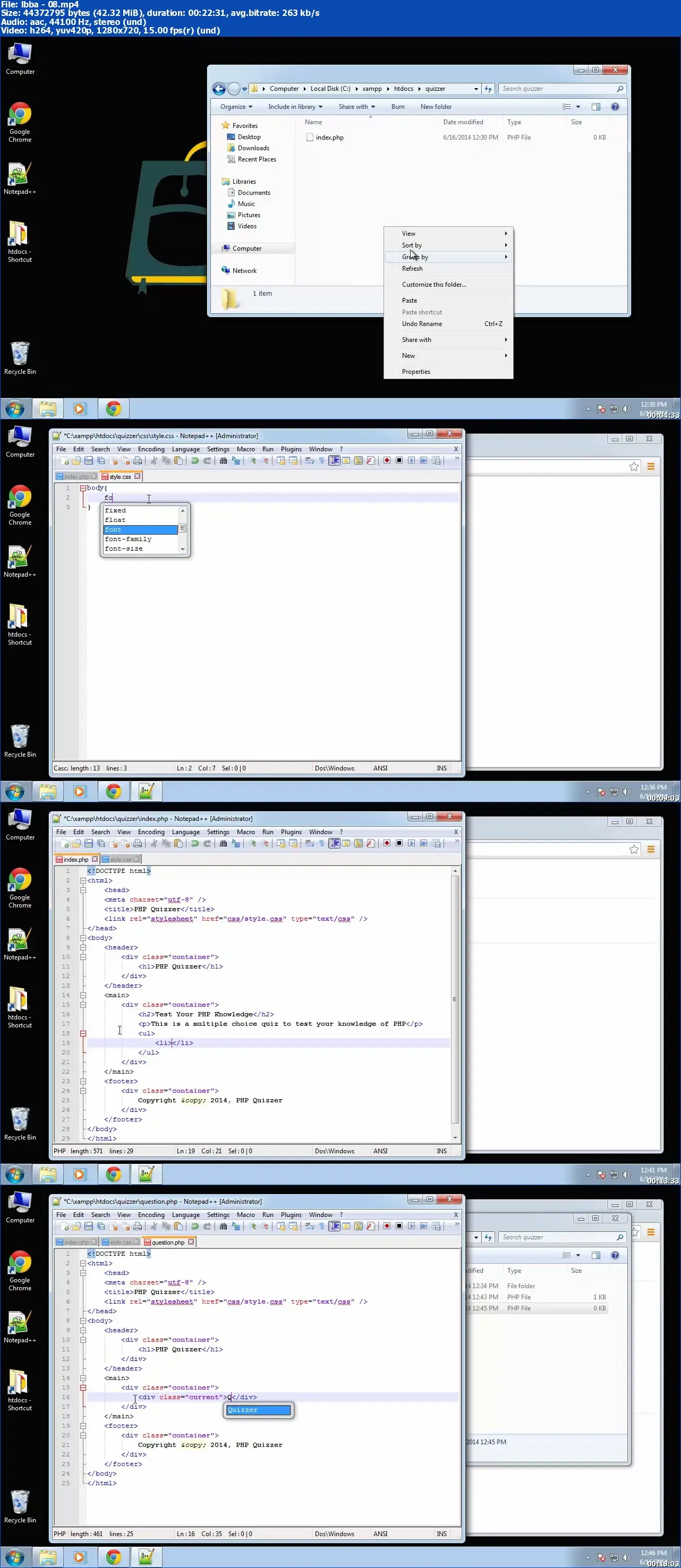Viewport: 681px width, 1568px height.
Task: Open the address bar history dropdown after quizzer
Action: [x=476, y=89]
